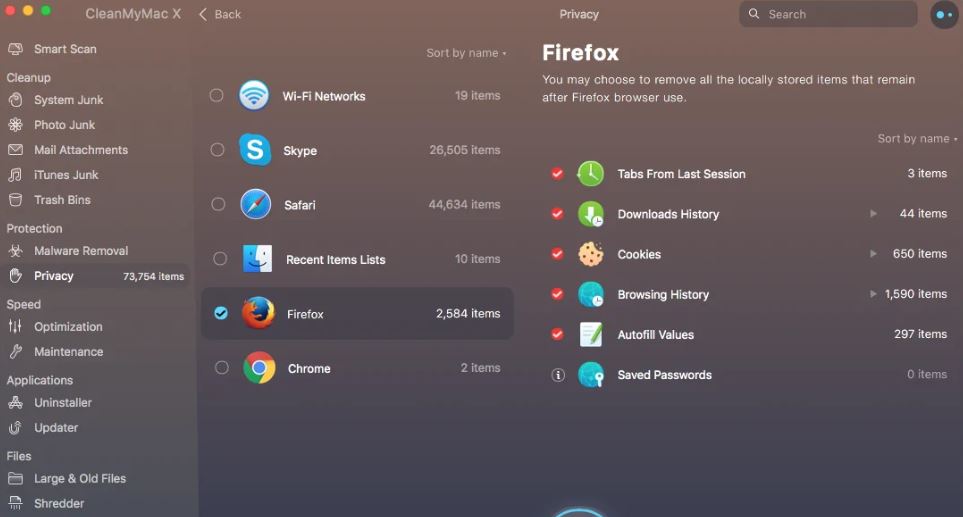Click the Downloads History icon
The height and width of the screenshot is (517, 963).
coord(591,214)
